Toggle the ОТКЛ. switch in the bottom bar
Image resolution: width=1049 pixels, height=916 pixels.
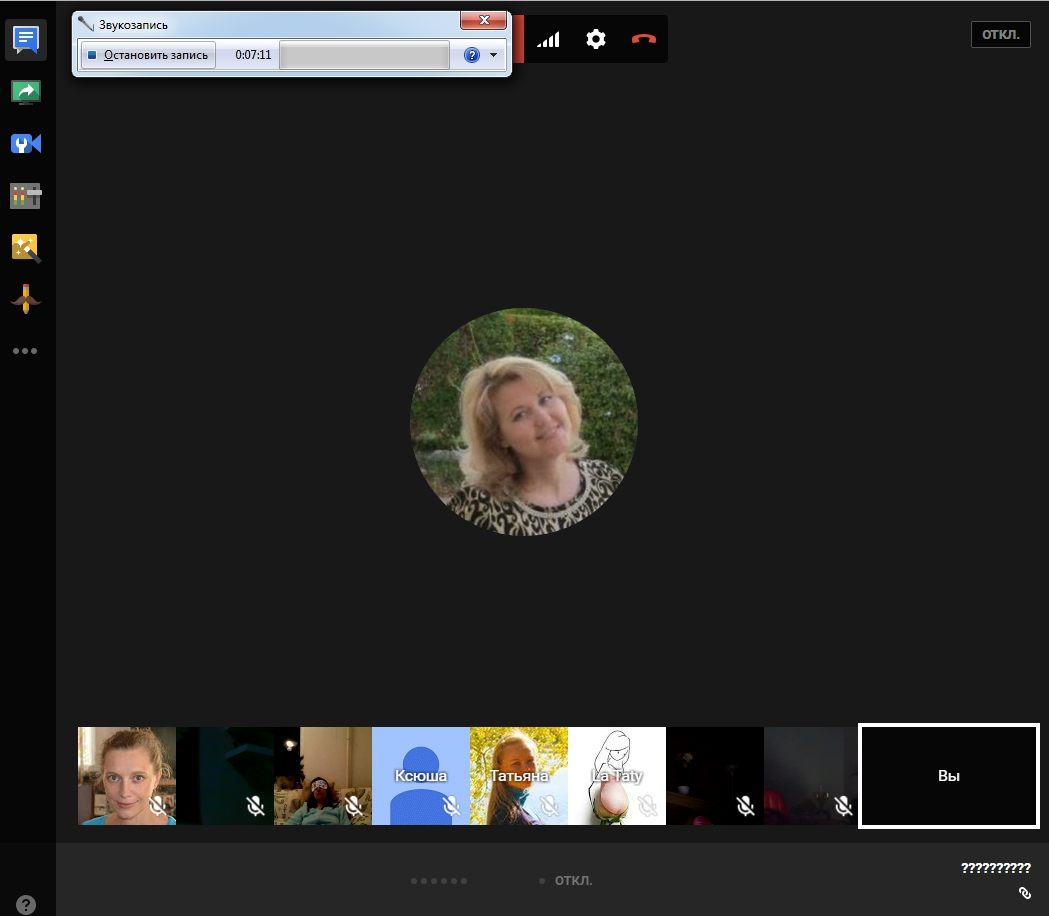[x=573, y=881]
